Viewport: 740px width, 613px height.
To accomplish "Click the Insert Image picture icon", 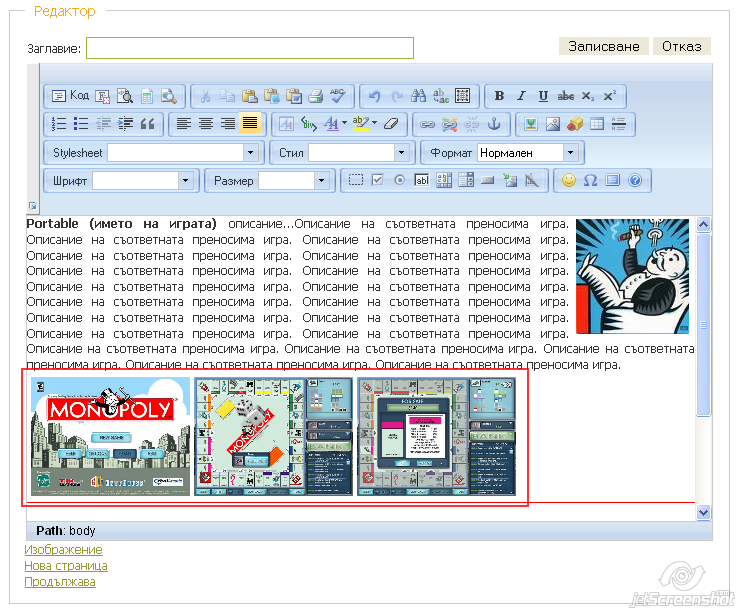I will 553,124.
